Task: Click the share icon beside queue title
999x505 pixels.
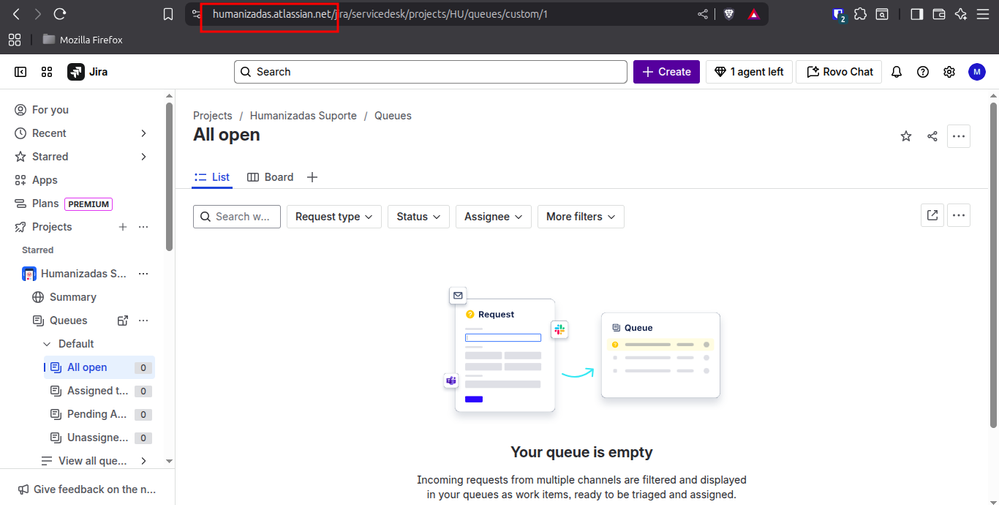Action: pyautogui.click(x=932, y=136)
